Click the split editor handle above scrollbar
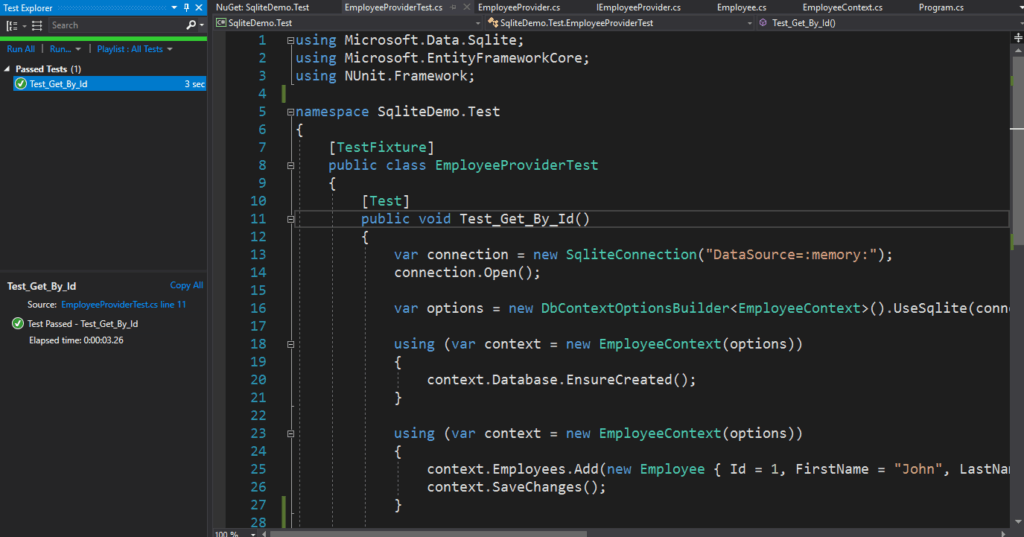Viewport: 1024px width, 537px height. click(x=1018, y=38)
